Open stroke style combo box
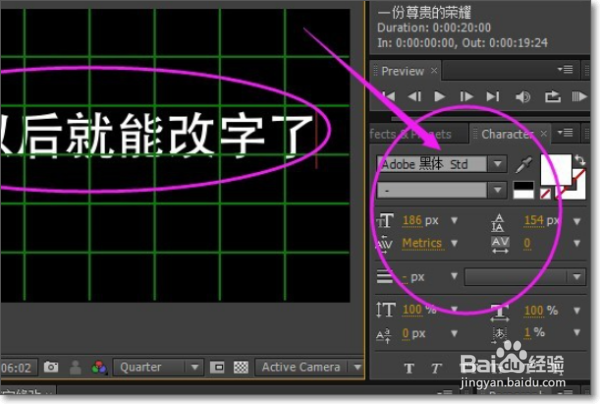The height and width of the screenshot is (404, 600). click(x=525, y=277)
